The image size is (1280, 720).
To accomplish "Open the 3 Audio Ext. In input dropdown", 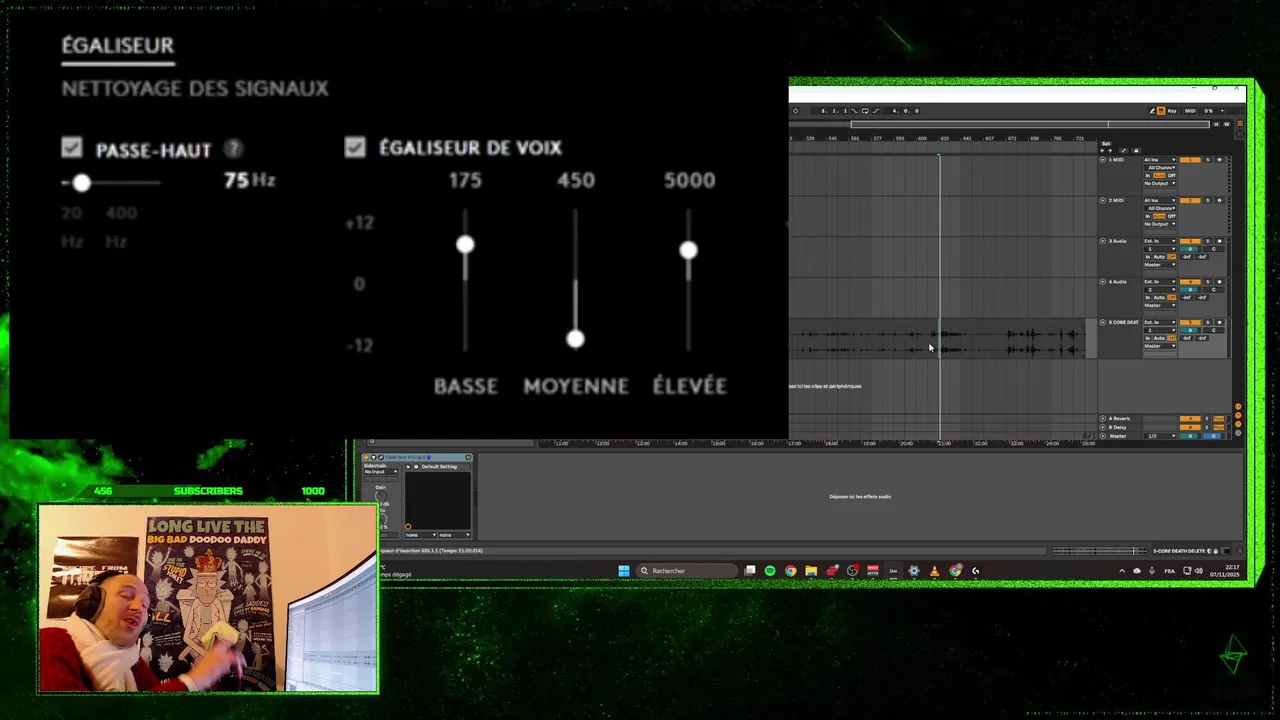I will (1160, 241).
